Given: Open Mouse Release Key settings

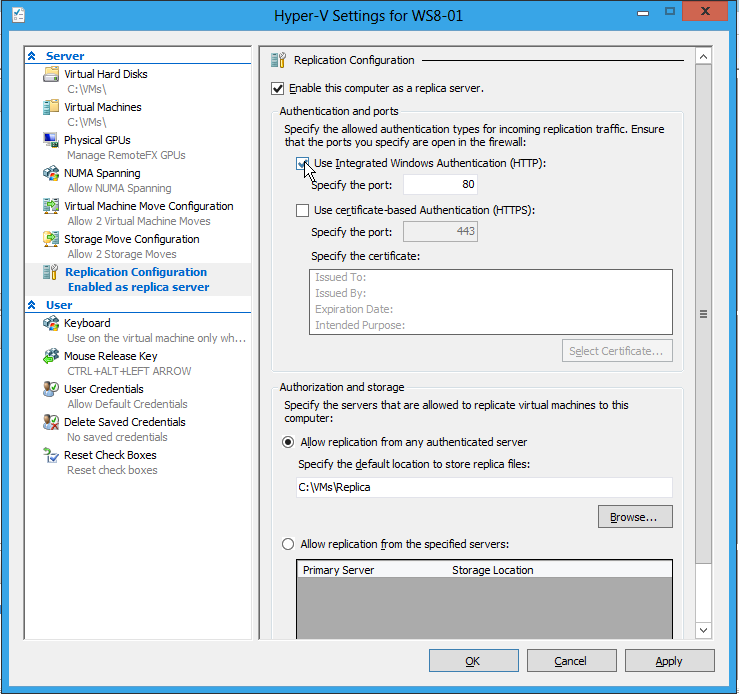Looking at the screenshot, I should click(x=111, y=356).
